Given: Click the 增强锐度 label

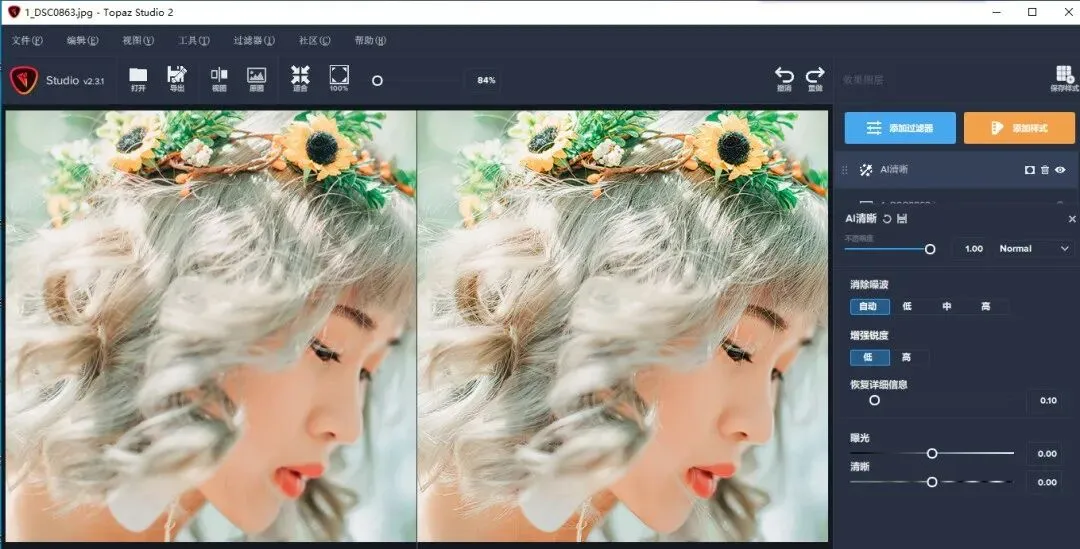Looking at the screenshot, I should (869, 335).
